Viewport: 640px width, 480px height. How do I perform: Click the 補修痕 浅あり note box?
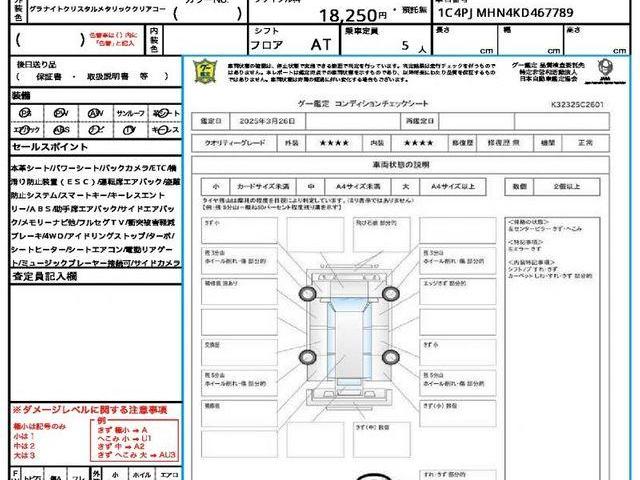239,291
